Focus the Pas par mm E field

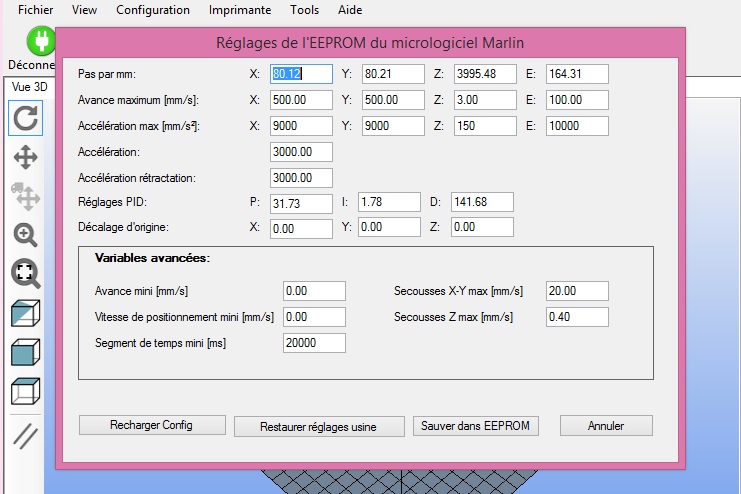pyautogui.click(x=577, y=74)
